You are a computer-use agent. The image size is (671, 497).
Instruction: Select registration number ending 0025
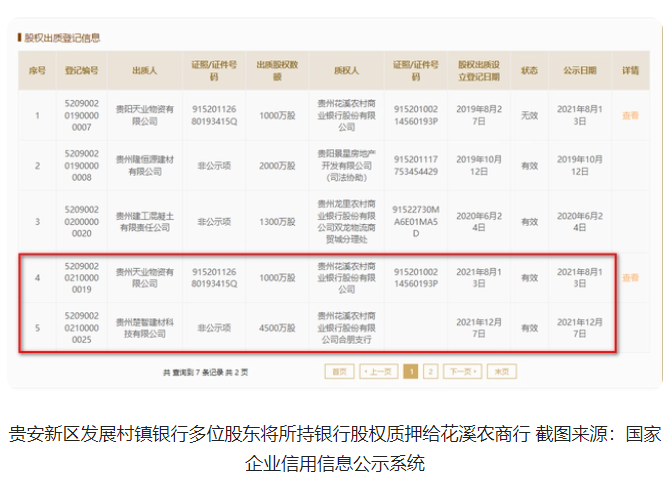(81, 328)
